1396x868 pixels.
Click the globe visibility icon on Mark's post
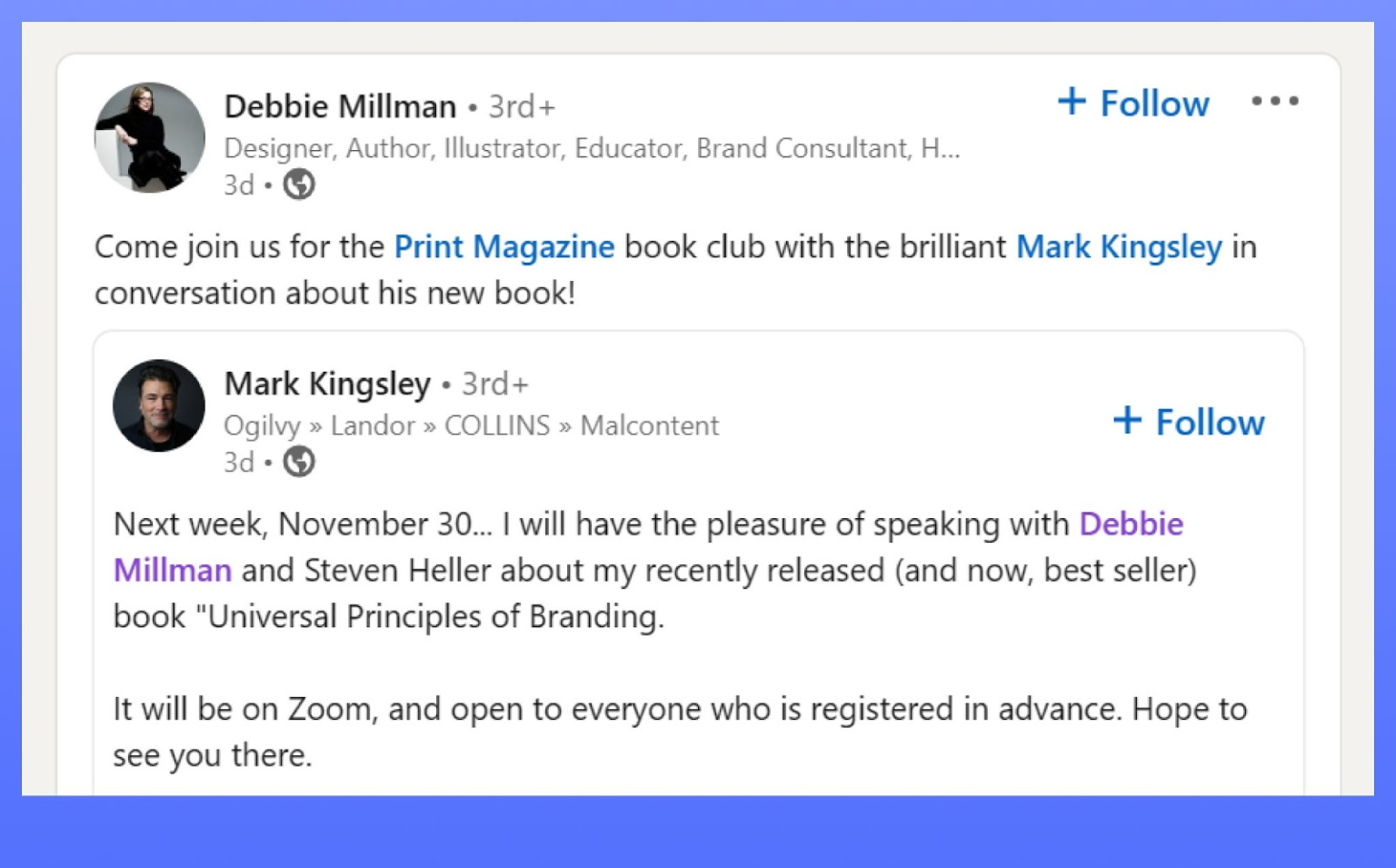point(298,461)
